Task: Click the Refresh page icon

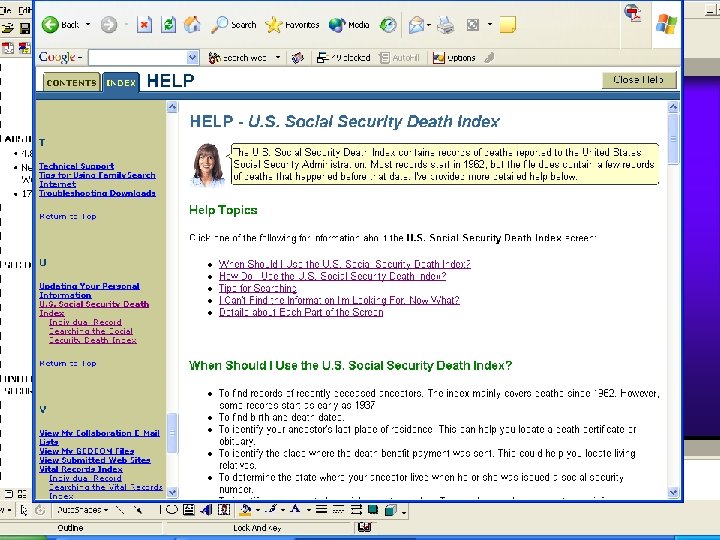Action: click(169, 24)
